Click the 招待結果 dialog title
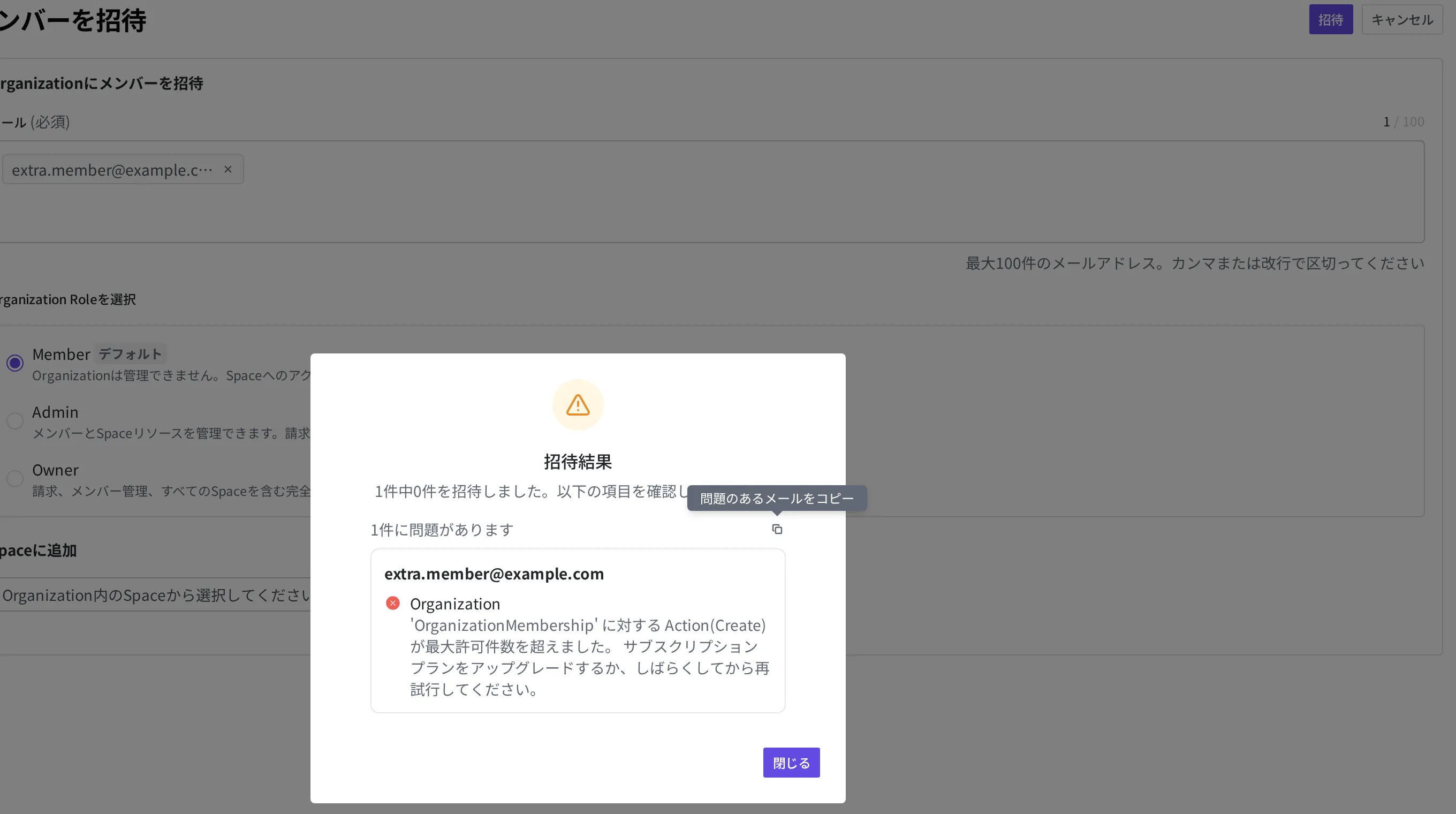The width and height of the screenshot is (1456, 814). pos(578,461)
